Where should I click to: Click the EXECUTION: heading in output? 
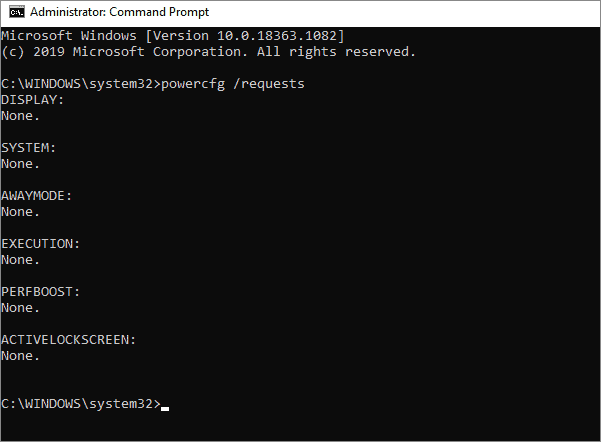(x=41, y=244)
